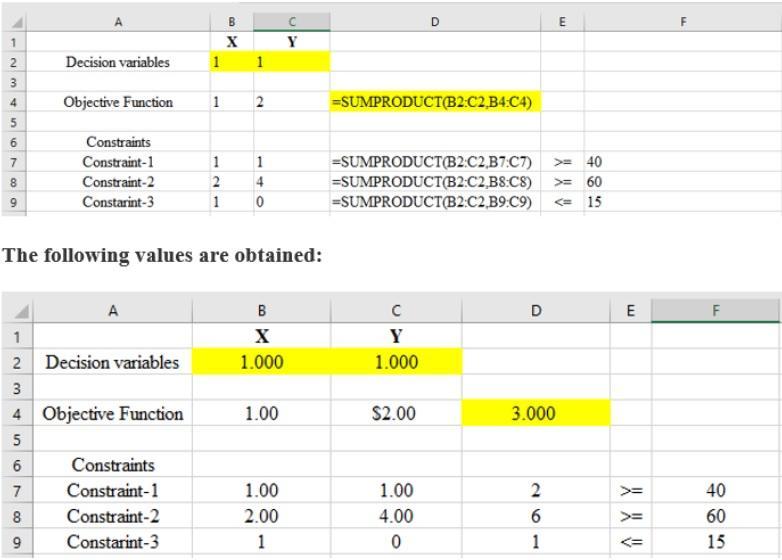Select 'Constraints' heading in bottom sheet
This screenshot has height=560, width=782.
point(113,464)
